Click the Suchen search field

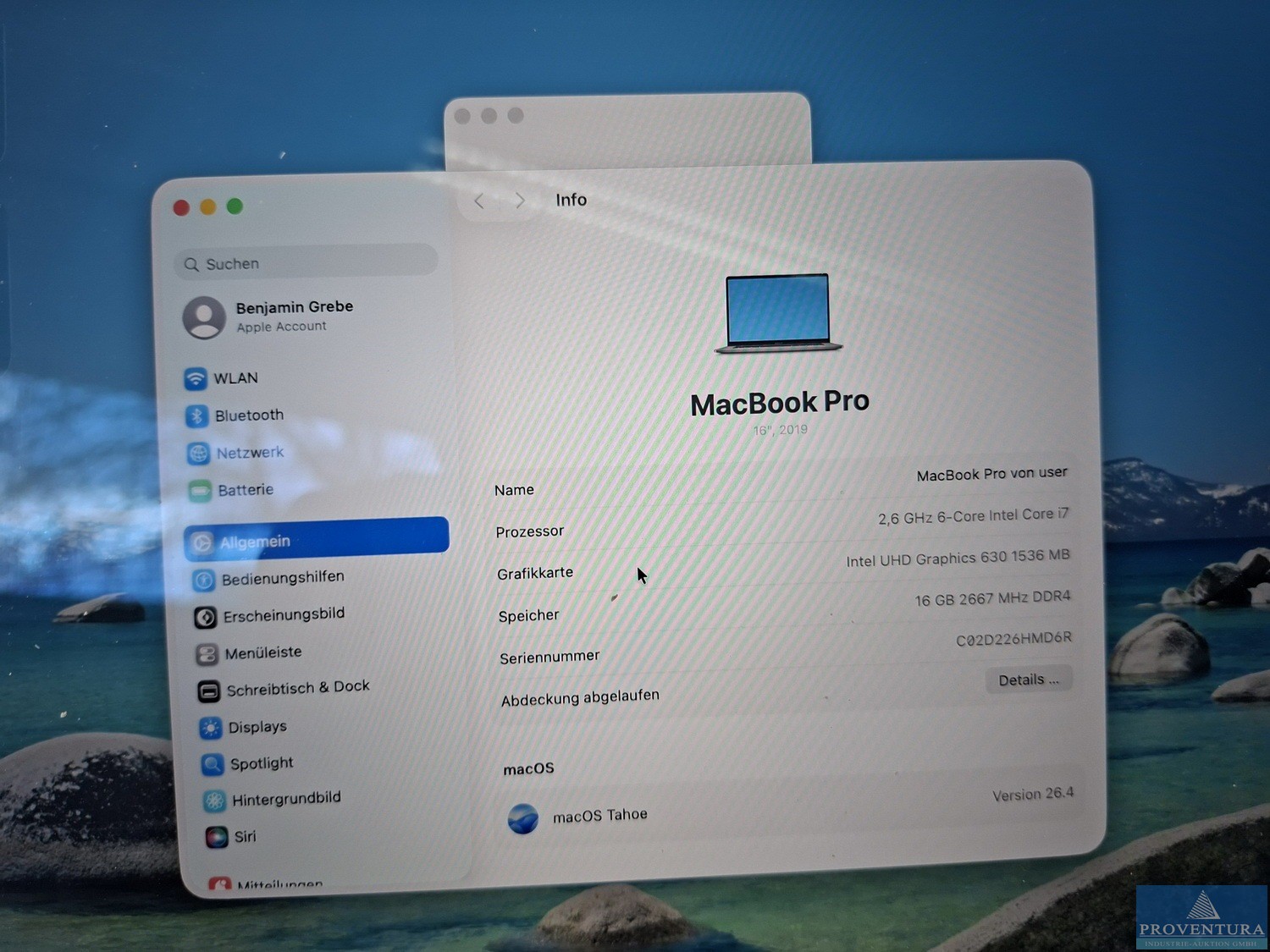tap(306, 263)
